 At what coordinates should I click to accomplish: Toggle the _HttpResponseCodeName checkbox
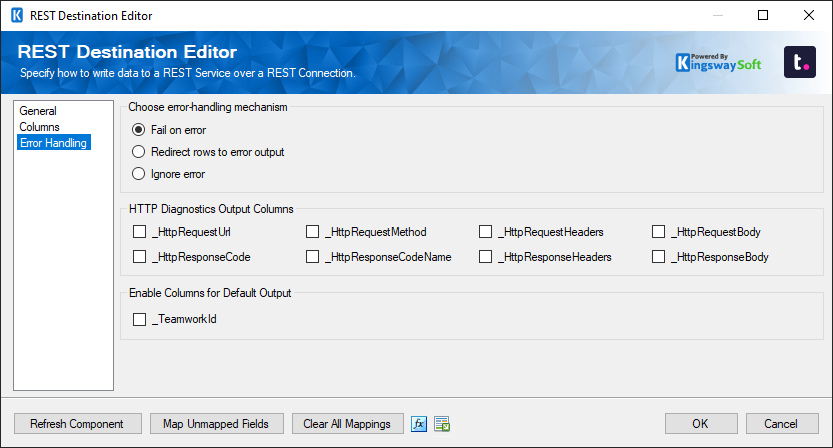(312, 257)
